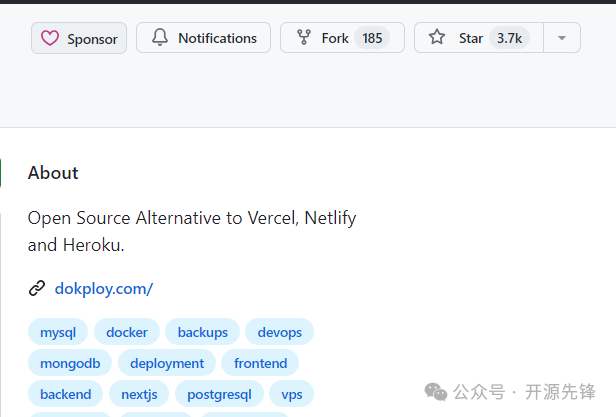
Task: Select the deployment topic tag
Action: pos(167,363)
